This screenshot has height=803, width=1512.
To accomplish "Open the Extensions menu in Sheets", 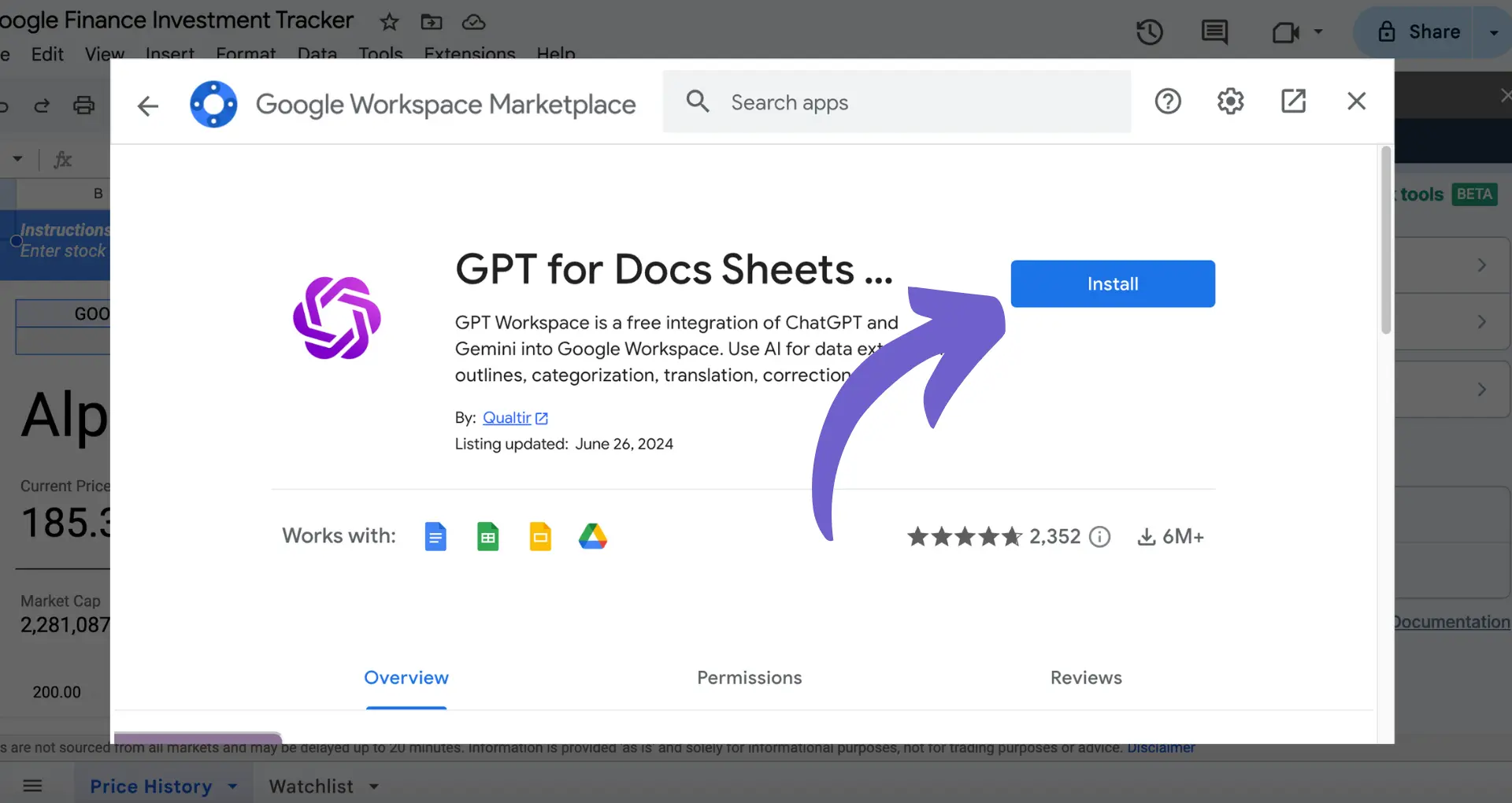I will click(x=469, y=54).
